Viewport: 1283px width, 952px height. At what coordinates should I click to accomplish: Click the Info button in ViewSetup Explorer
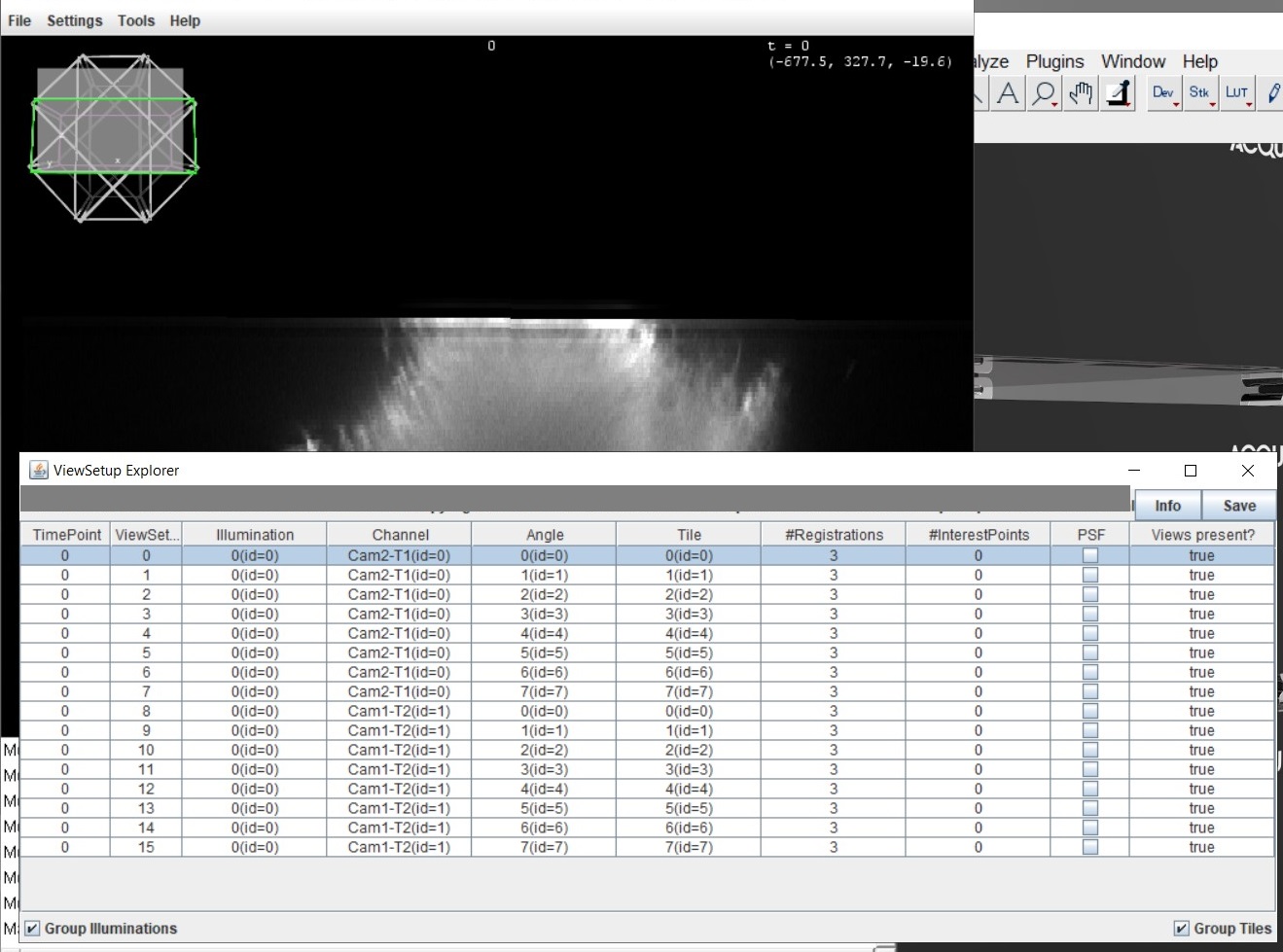pyautogui.click(x=1166, y=505)
